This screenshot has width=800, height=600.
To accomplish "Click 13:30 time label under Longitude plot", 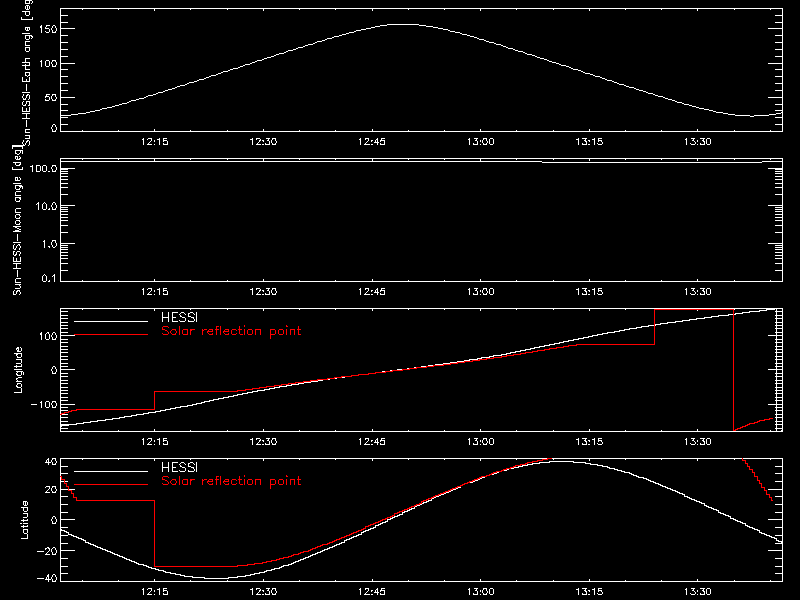I will pyautogui.click(x=698, y=441).
